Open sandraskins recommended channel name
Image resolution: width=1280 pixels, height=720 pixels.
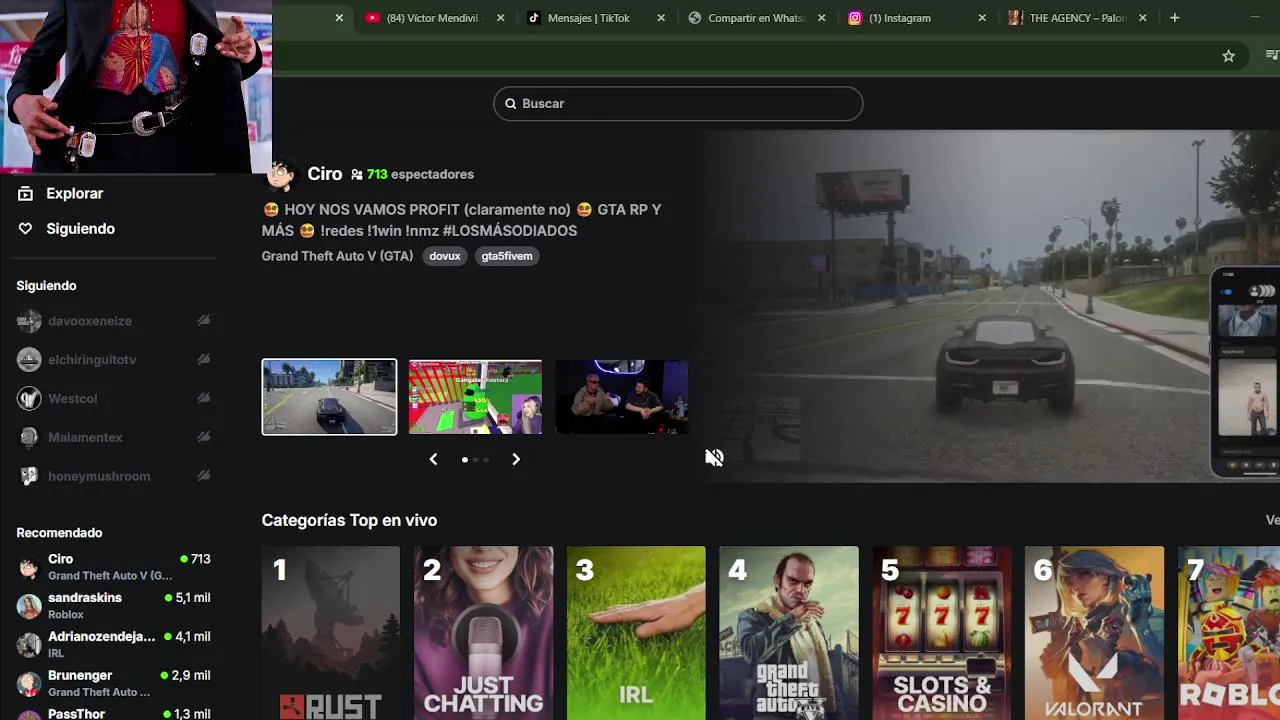85,598
